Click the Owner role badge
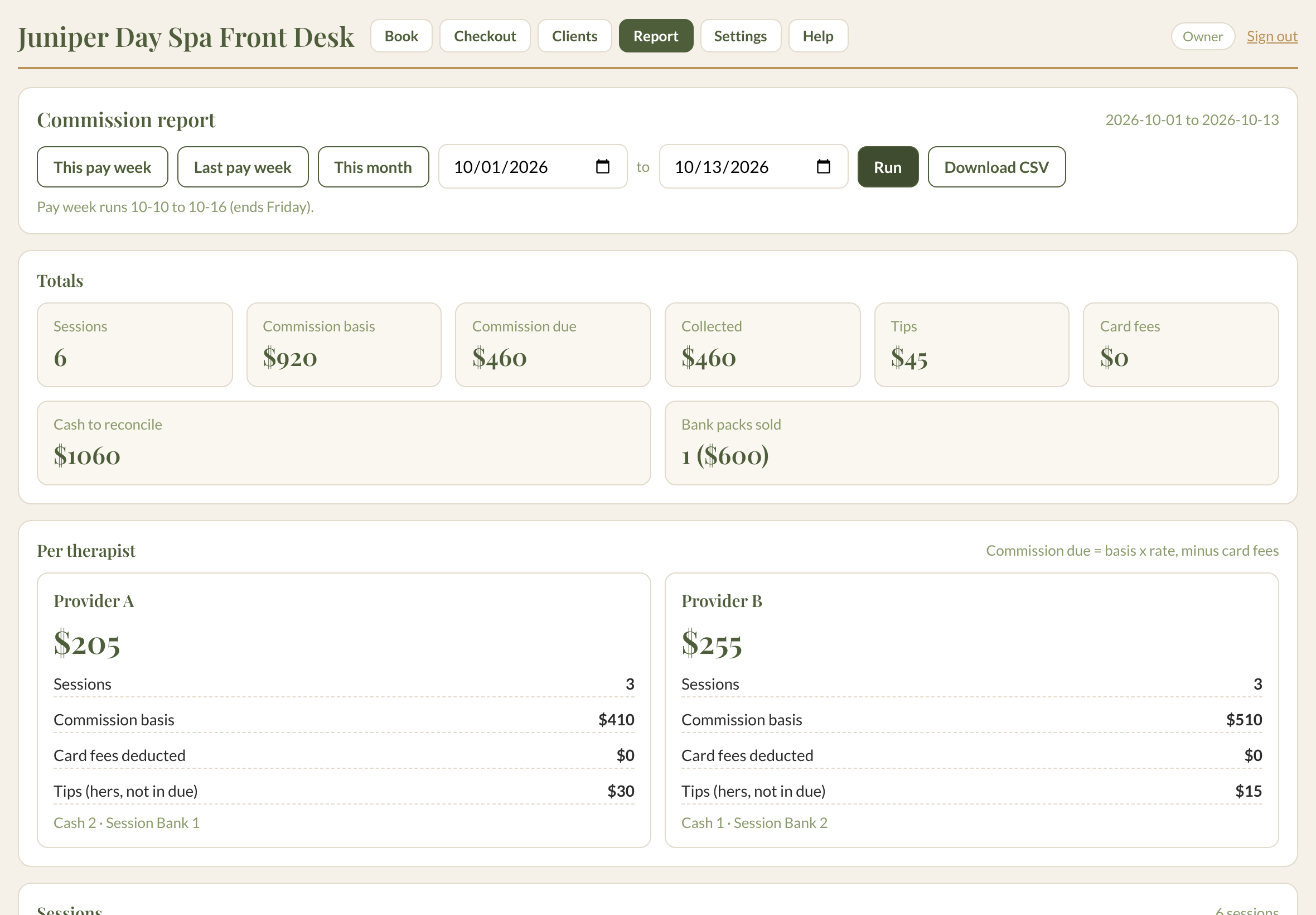This screenshot has height=915, width=1316. pos(1202,36)
